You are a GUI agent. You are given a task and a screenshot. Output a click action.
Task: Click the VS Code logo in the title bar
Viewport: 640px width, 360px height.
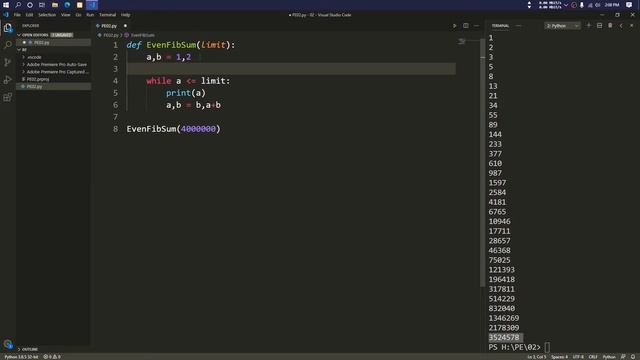[x=6, y=15]
